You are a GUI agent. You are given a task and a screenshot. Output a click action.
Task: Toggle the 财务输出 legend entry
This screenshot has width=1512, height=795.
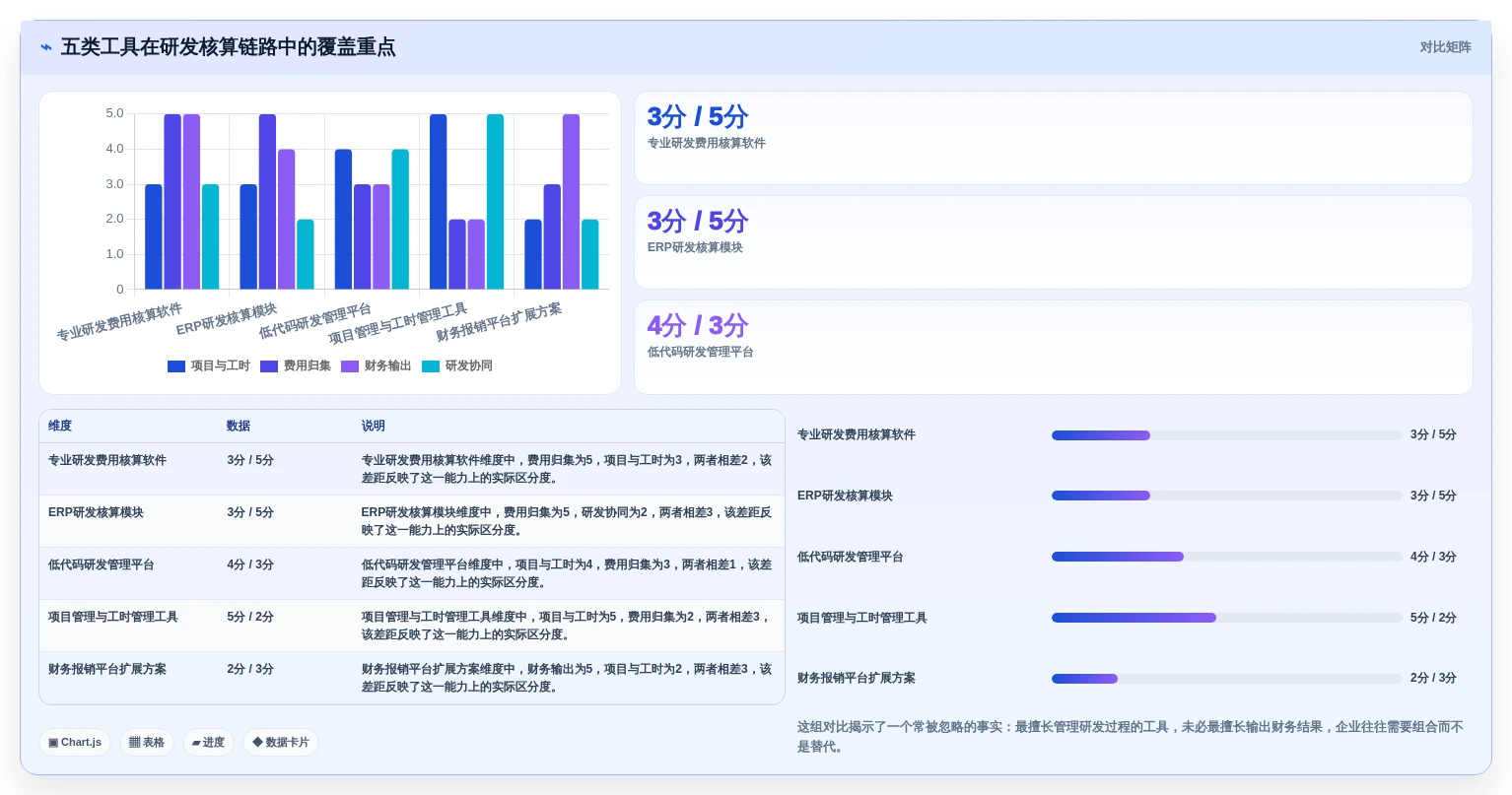(x=377, y=366)
